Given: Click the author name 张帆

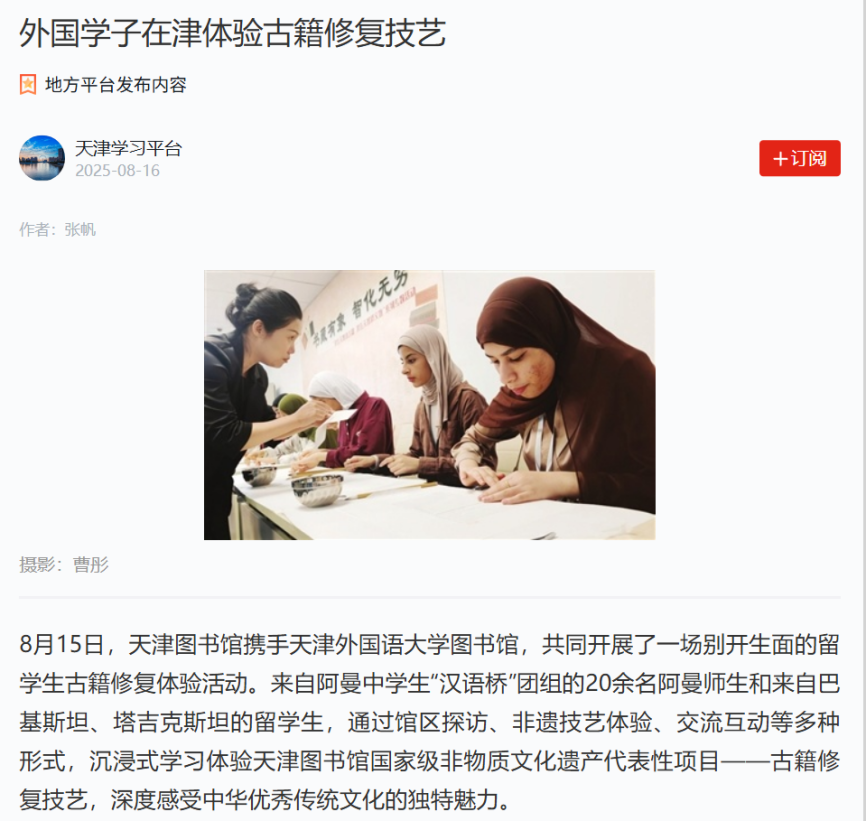Looking at the screenshot, I should click(x=80, y=229).
